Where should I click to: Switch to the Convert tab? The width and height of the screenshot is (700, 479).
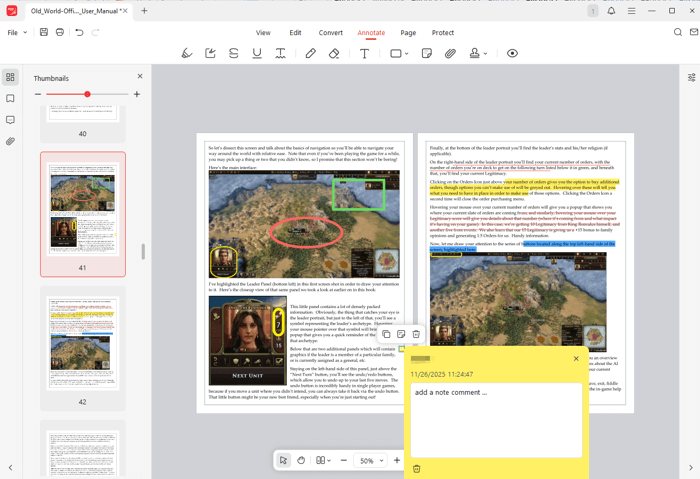(330, 33)
